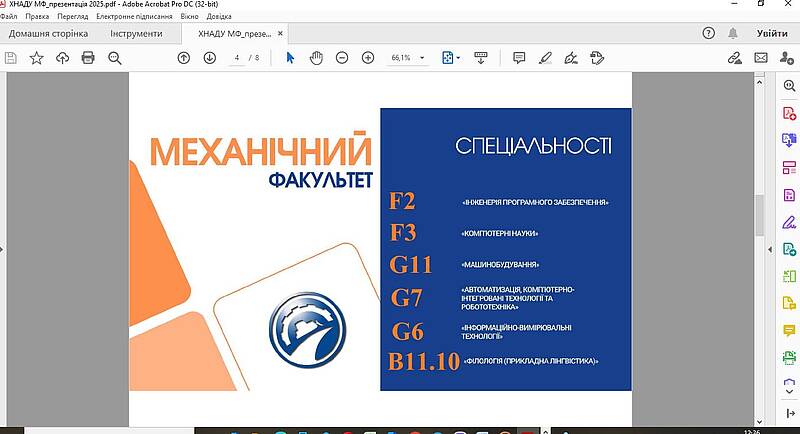Close the ХНАДУ МФ document tab
Viewport: 800px width, 434px height.
280,34
